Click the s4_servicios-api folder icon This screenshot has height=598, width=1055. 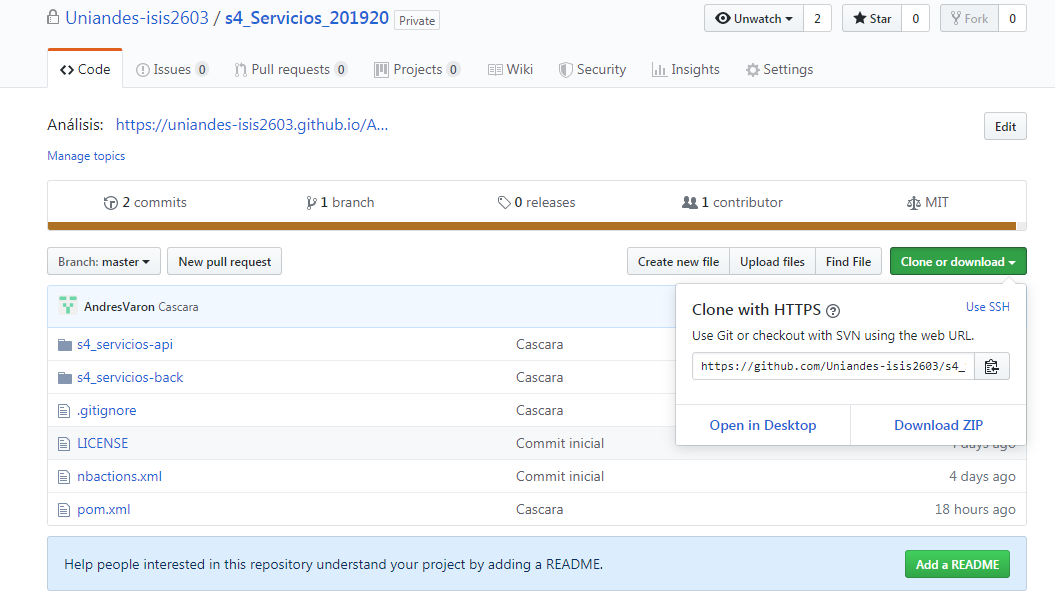65,345
